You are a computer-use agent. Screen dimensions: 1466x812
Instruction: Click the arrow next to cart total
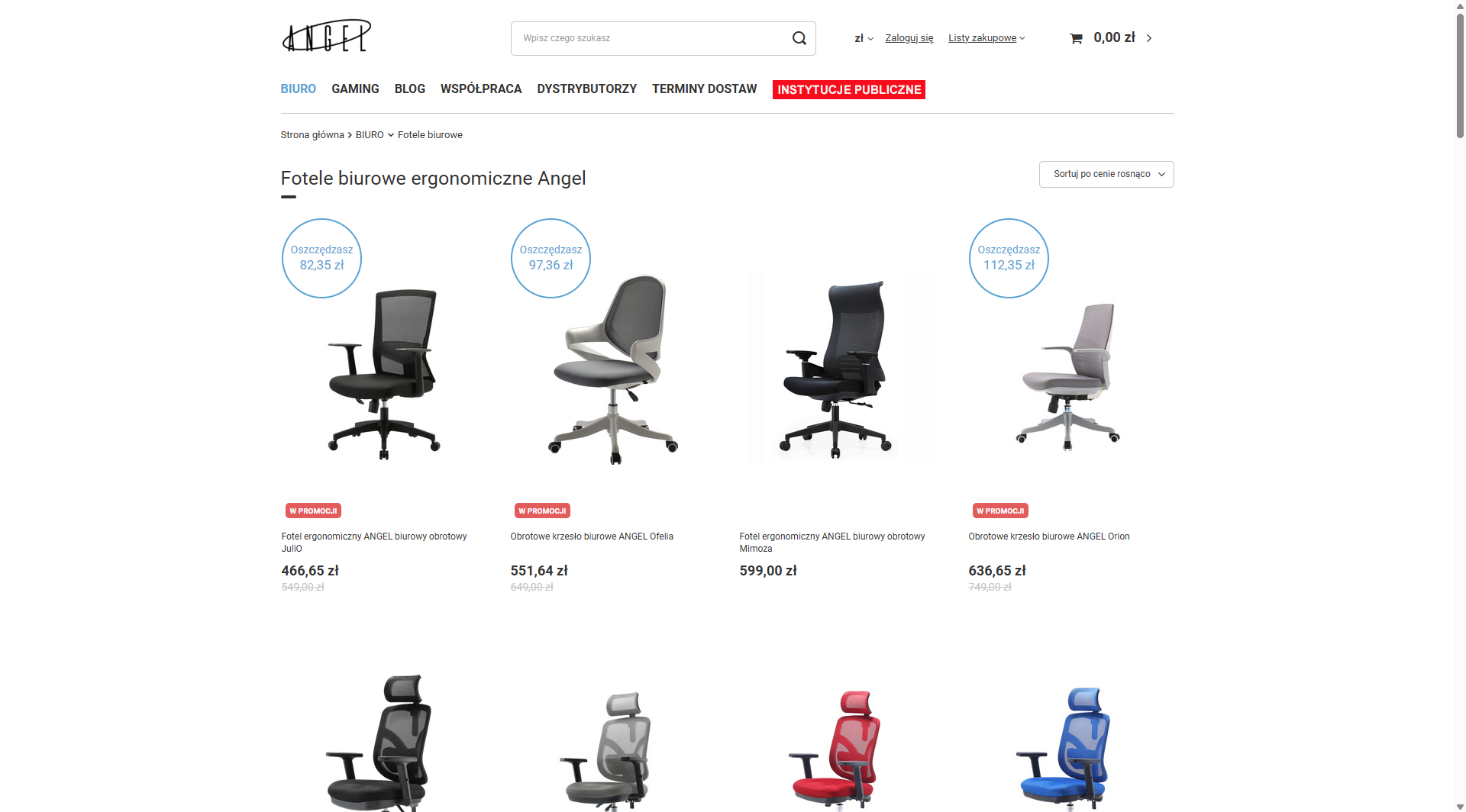(1148, 38)
